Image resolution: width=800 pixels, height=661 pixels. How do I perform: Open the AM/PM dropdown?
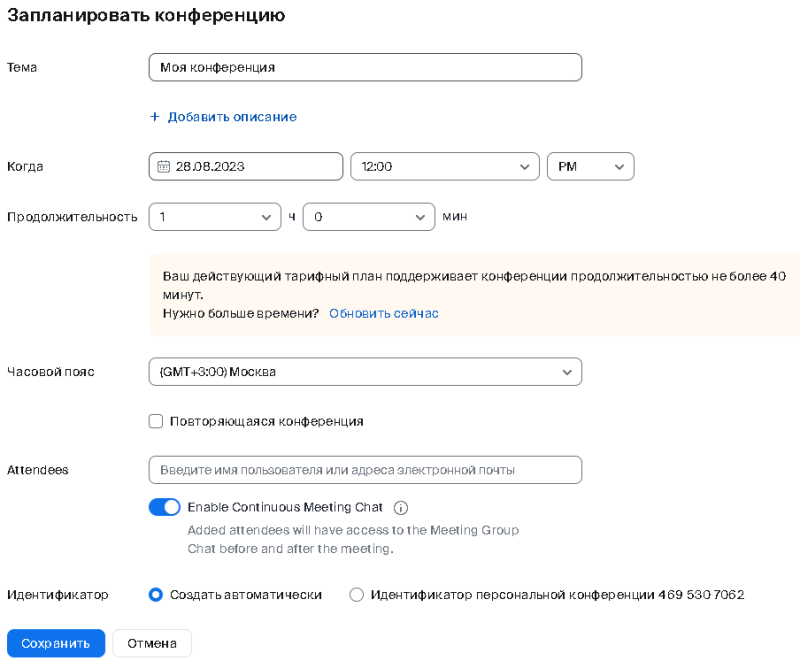tap(590, 166)
